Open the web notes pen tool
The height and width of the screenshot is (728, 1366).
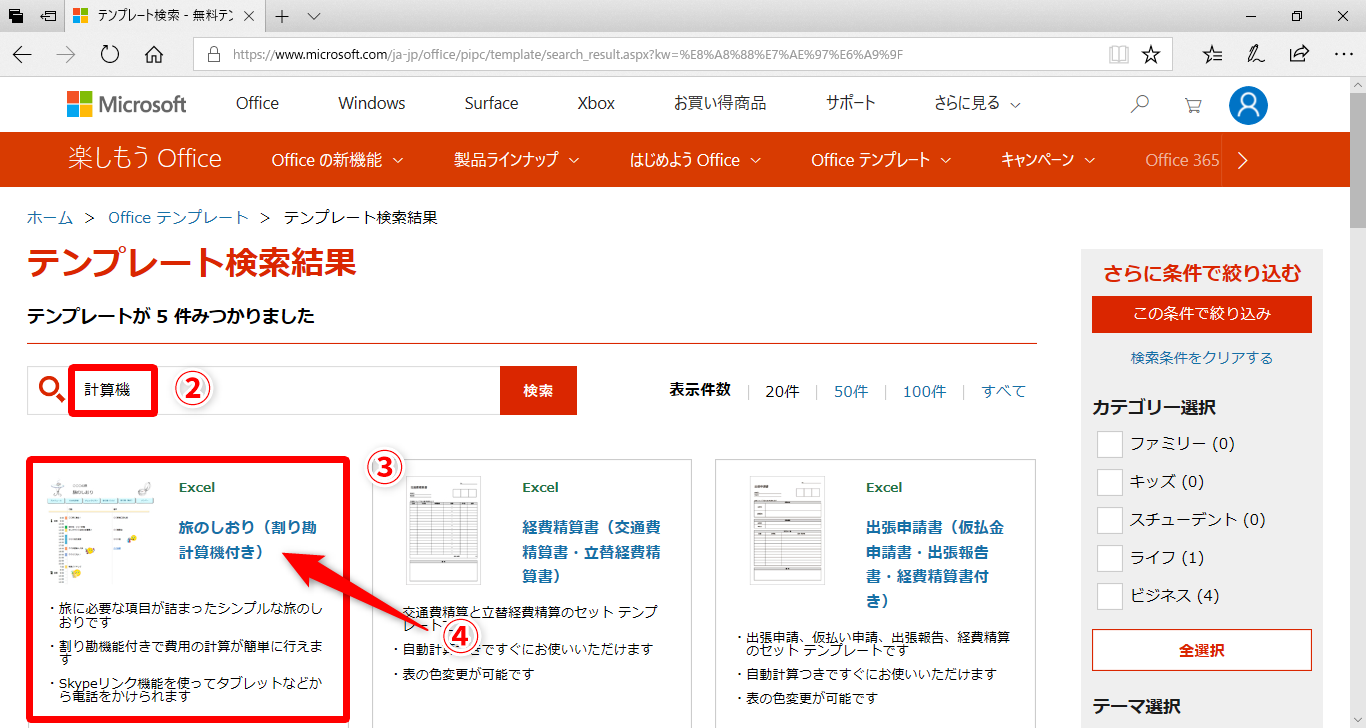click(1256, 54)
